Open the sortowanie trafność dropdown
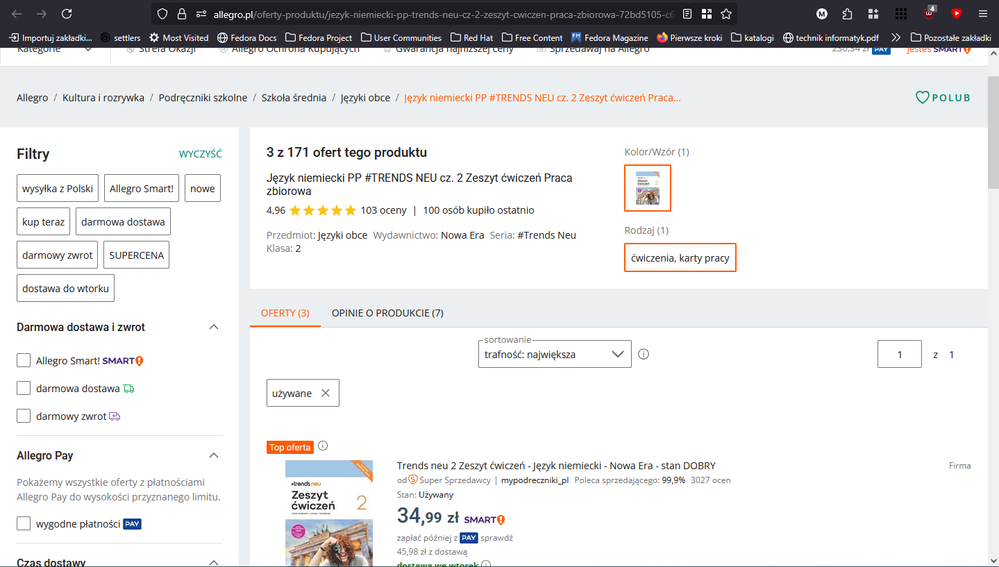999x567 pixels. [x=554, y=354]
